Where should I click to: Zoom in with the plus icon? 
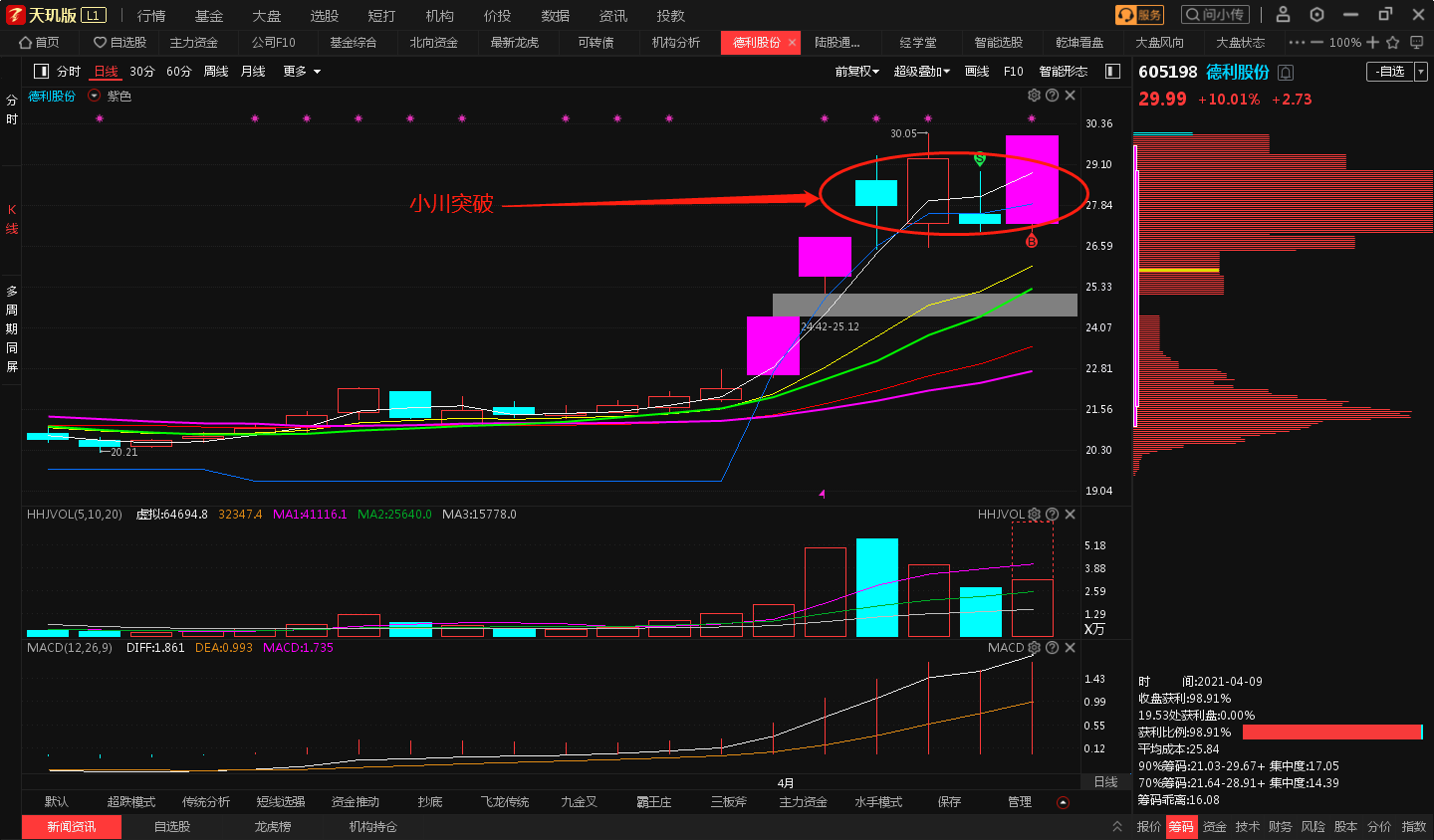(x=1372, y=43)
